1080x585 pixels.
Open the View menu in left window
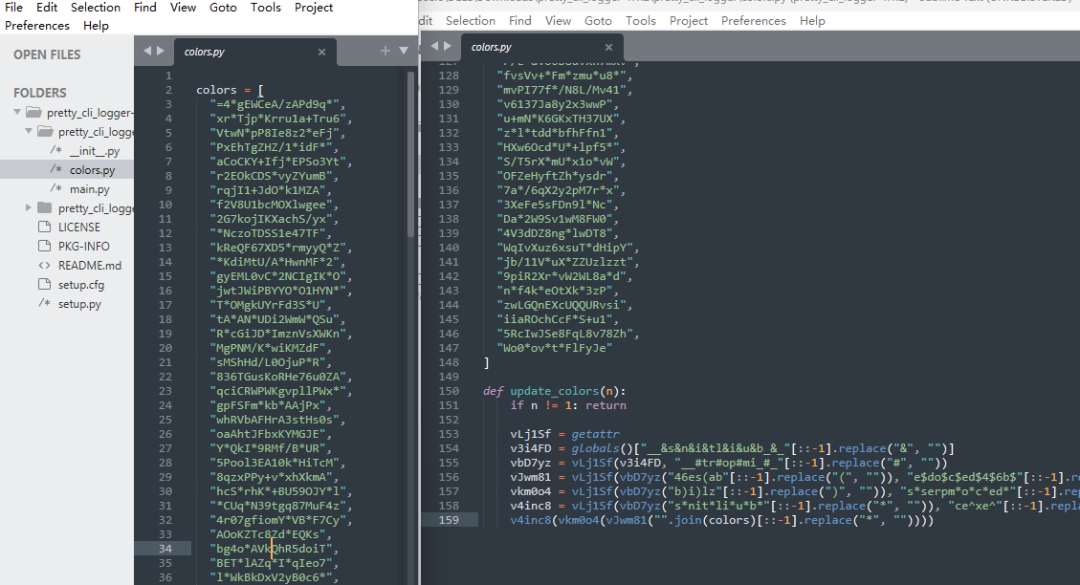click(183, 8)
